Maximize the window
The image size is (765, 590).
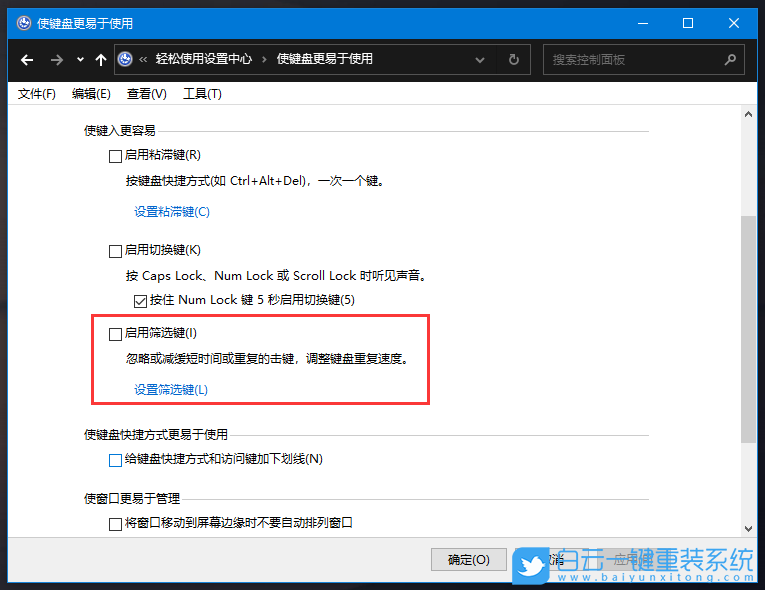click(x=688, y=23)
